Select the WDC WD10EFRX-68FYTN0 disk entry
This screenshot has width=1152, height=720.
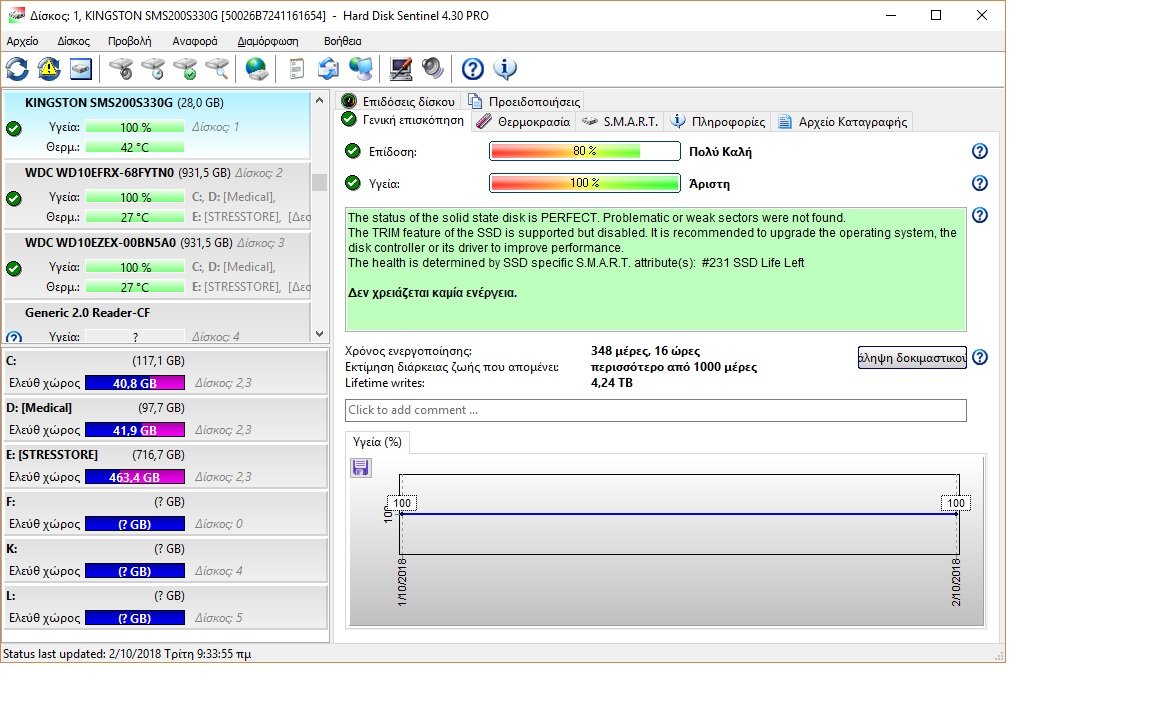pos(156,195)
